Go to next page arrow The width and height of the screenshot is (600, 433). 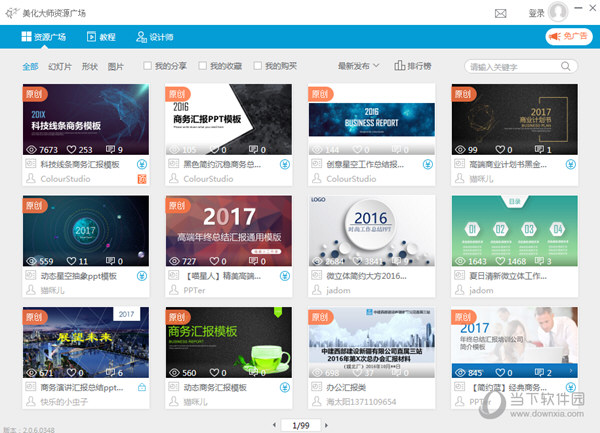pyautogui.click(x=326, y=425)
